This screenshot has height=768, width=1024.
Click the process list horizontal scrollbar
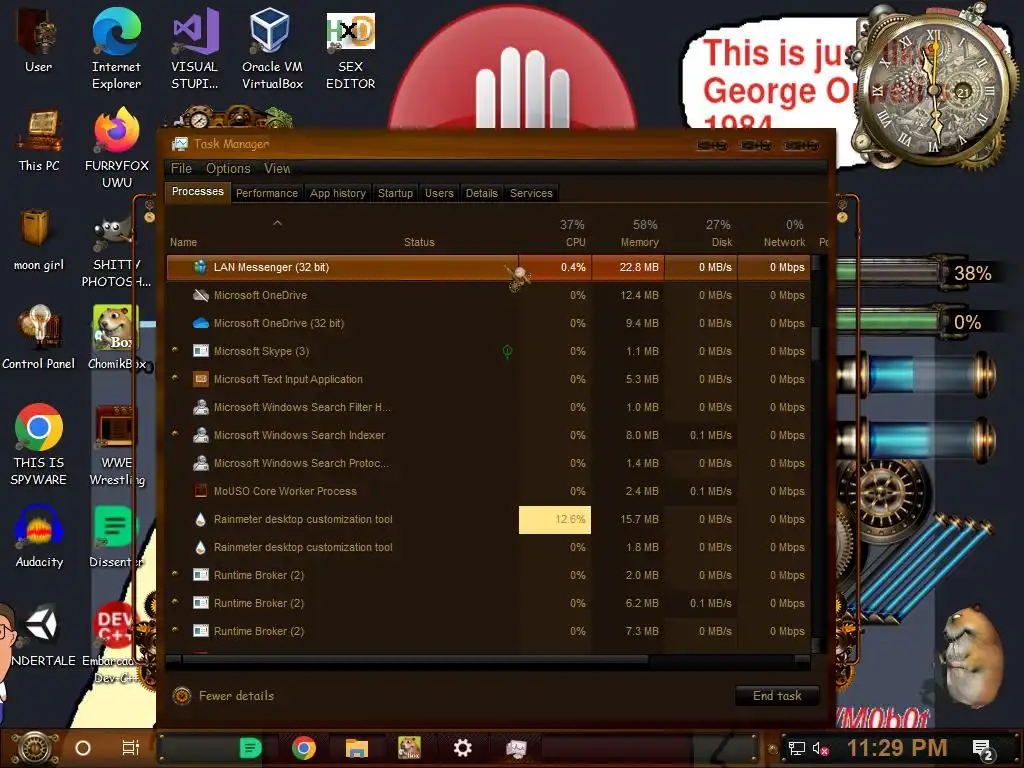click(415, 660)
